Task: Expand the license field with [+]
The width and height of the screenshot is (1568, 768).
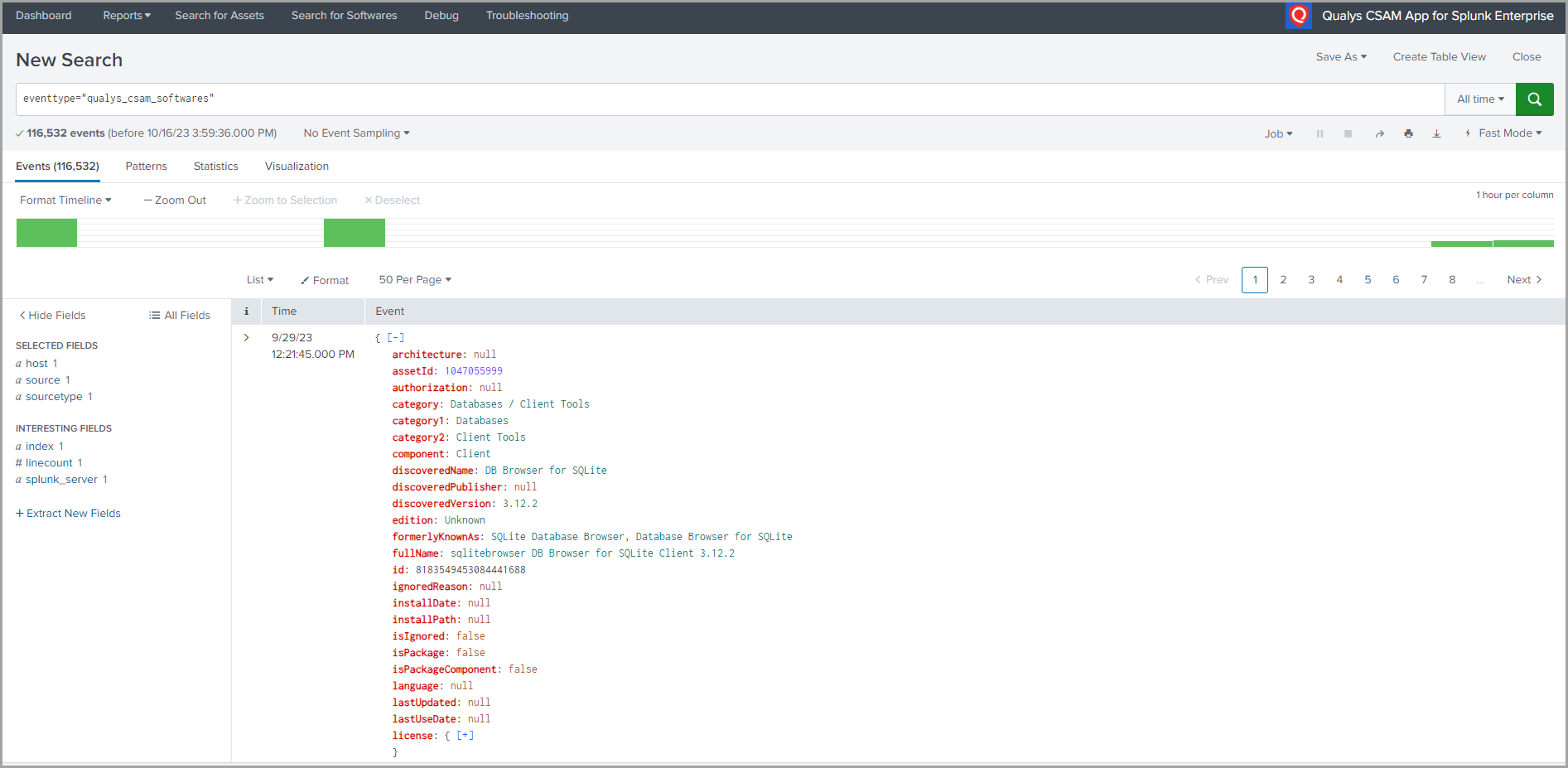Action: [x=465, y=736]
